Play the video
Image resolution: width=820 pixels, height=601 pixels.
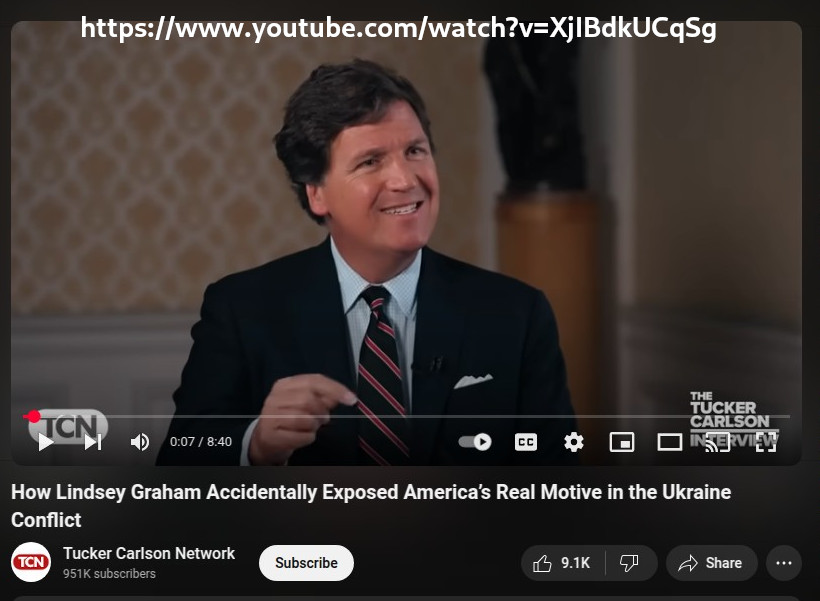[x=46, y=442]
